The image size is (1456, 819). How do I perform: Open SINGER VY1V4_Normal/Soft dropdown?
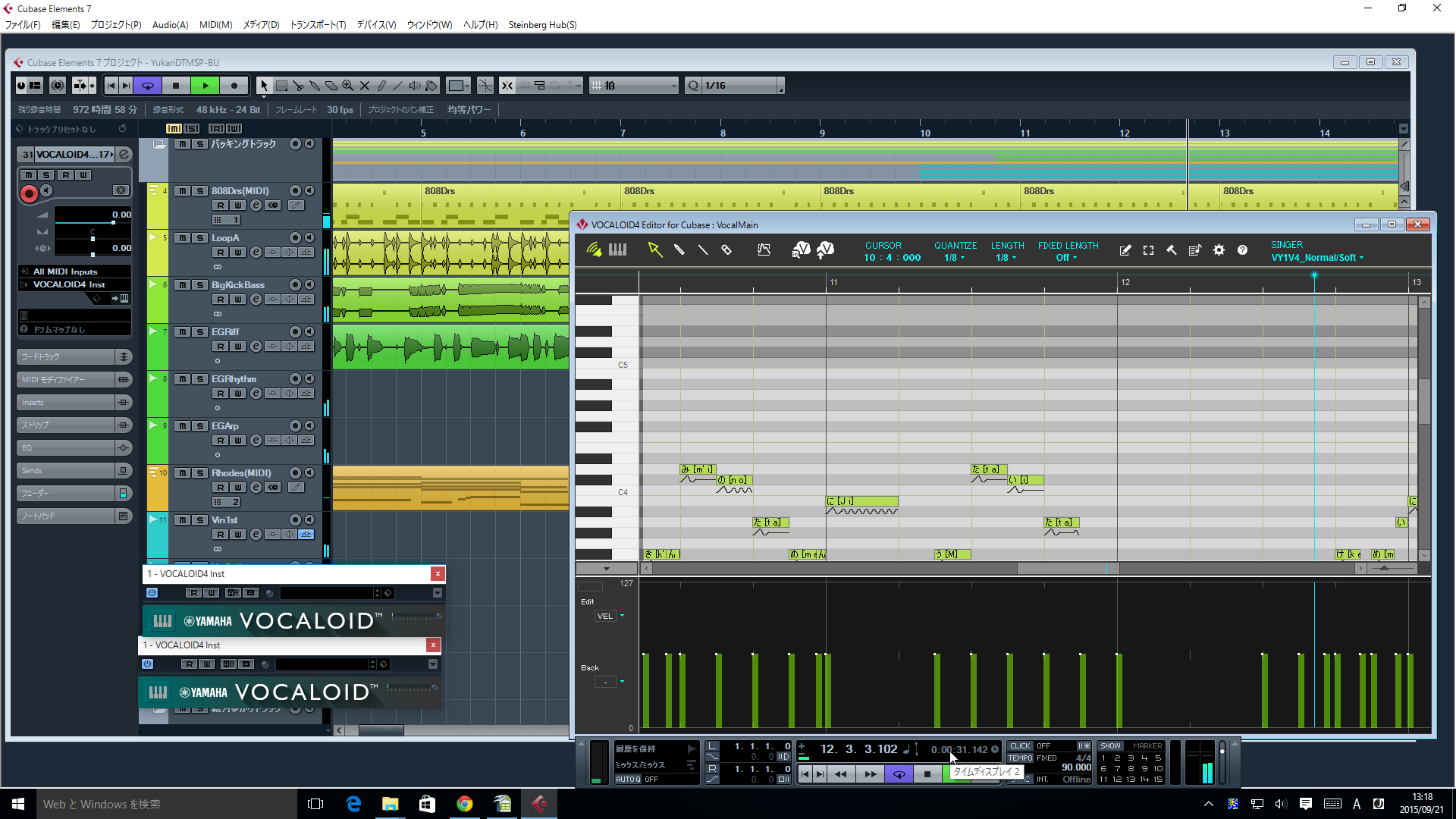click(x=1317, y=258)
